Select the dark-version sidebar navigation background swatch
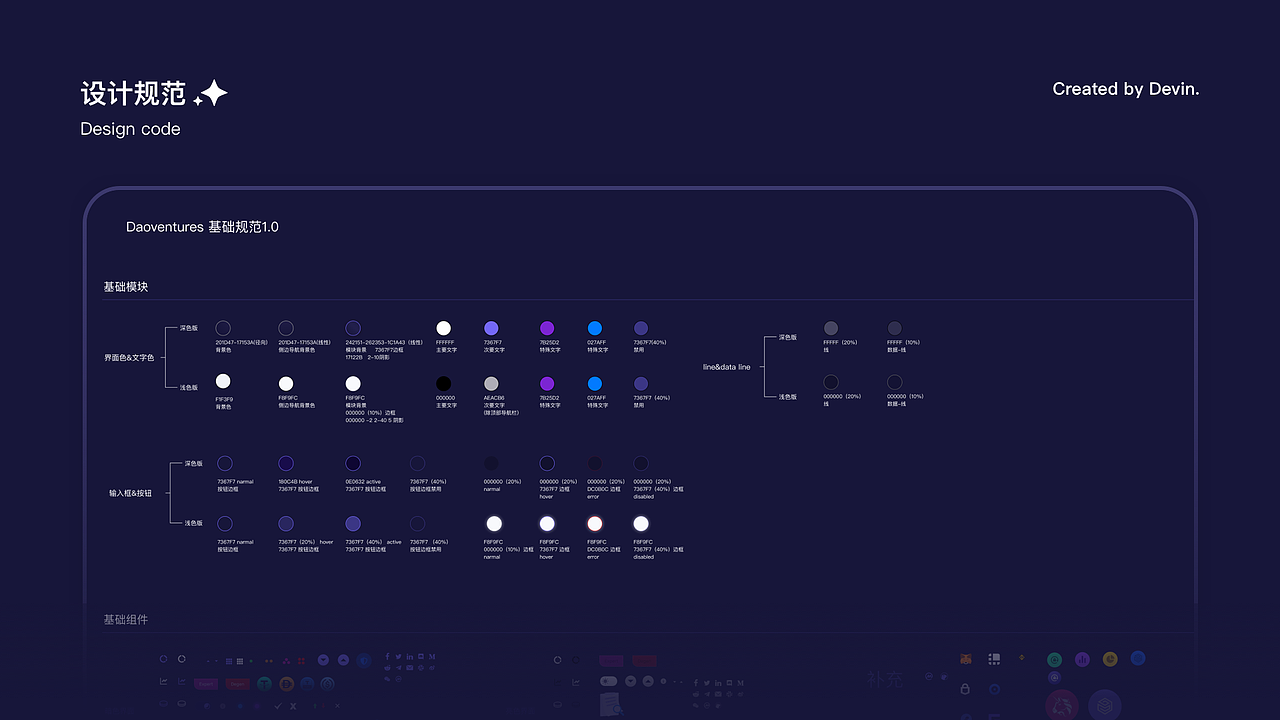This screenshot has height=720, width=1280. (x=286, y=328)
